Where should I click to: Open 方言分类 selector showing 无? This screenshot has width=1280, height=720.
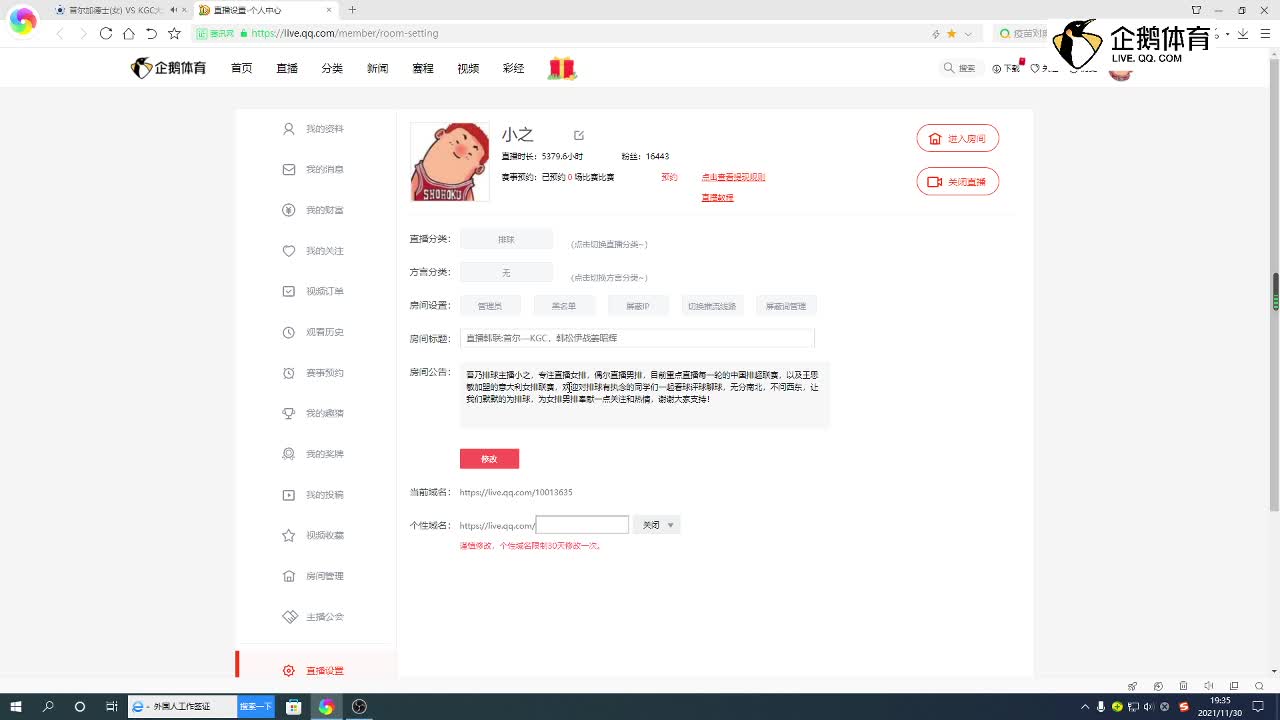[x=506, y=273]
